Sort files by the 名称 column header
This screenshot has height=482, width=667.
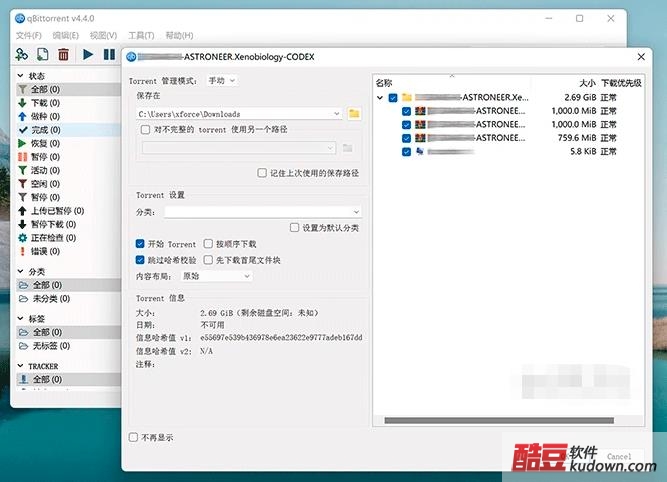tap(384, 83)
